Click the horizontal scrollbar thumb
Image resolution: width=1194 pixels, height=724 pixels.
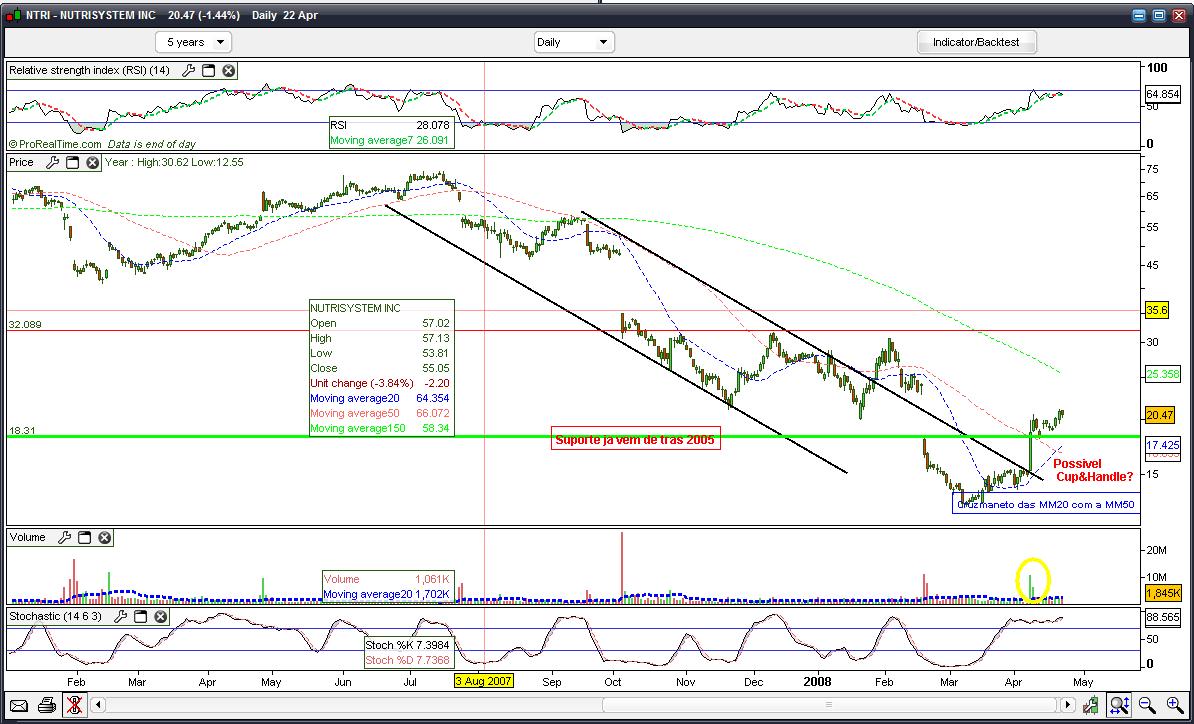point(828,705)
